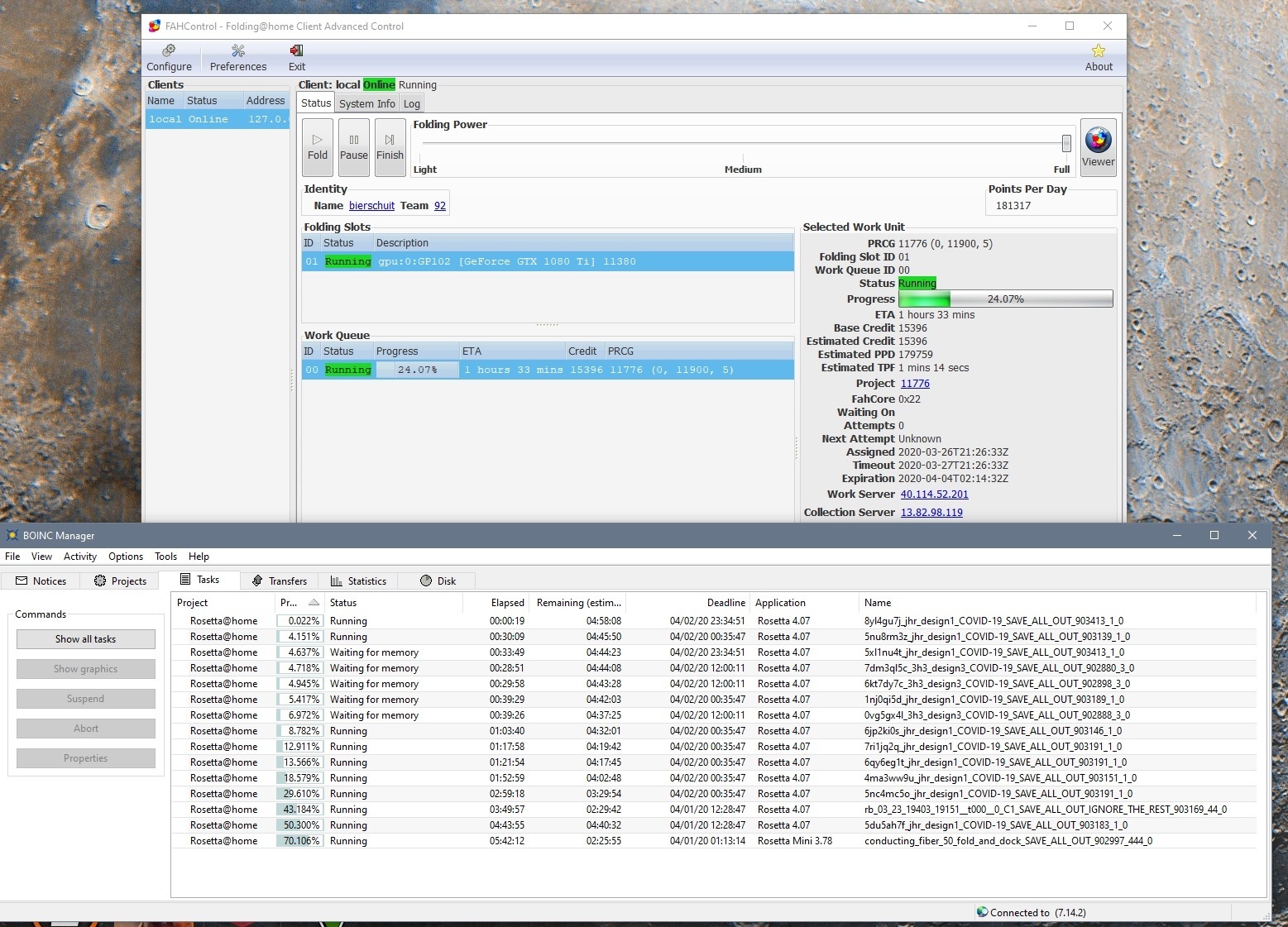Viewport: 1288px width, 927px height.
Task: Click the Suspend command button
Action: 86,699
